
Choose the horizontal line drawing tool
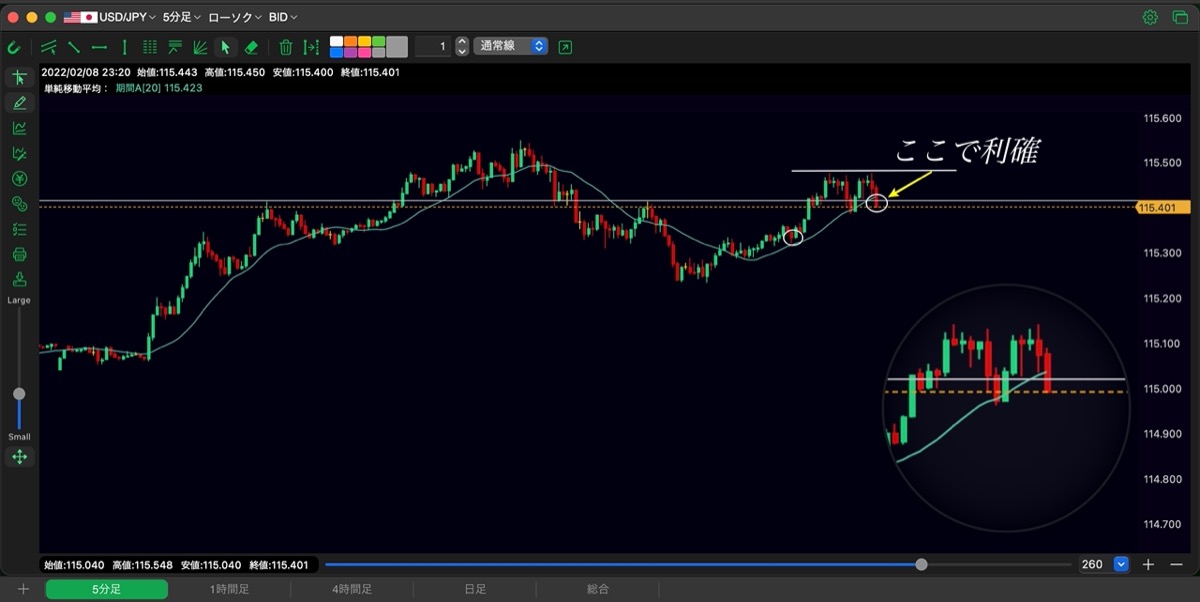pyautogui.click(x=99, y=47)
